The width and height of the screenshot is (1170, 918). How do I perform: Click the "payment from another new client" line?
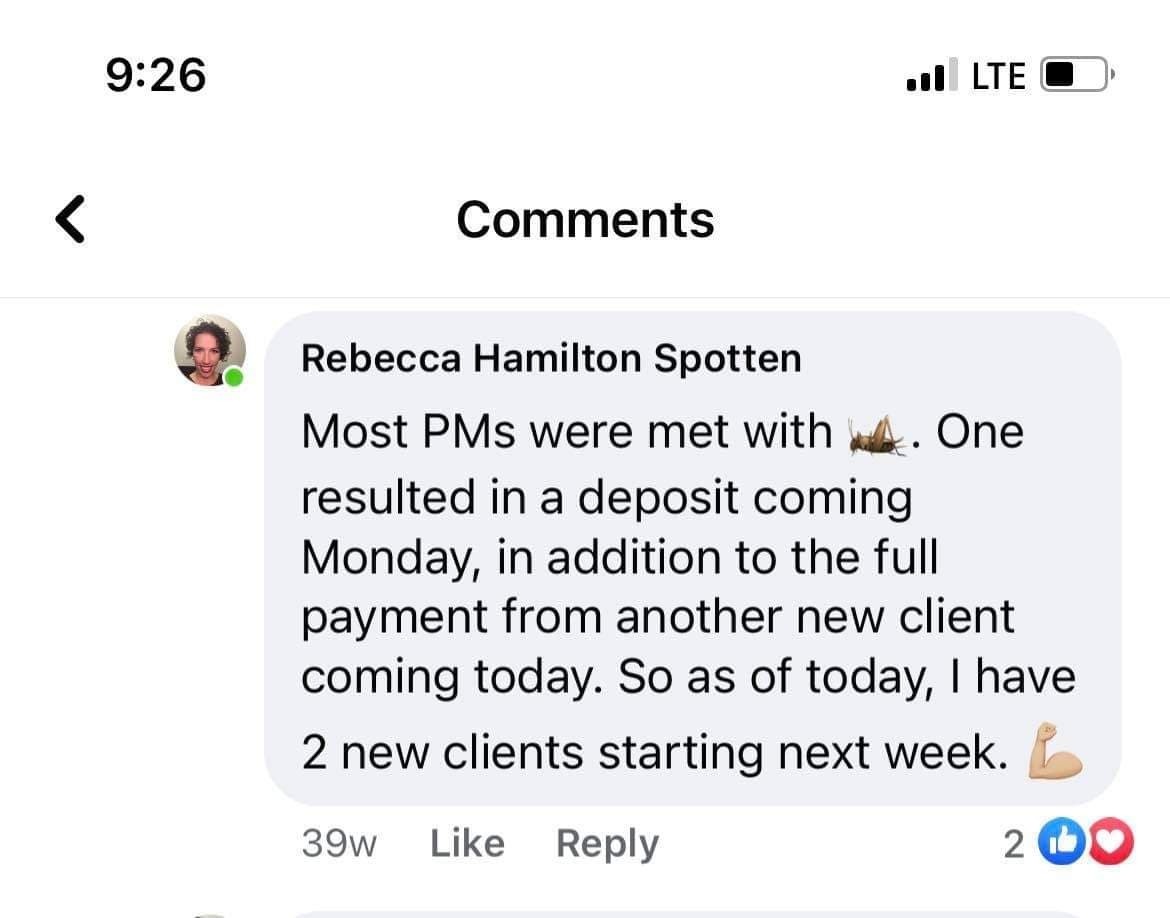click(x=658, y=616)
